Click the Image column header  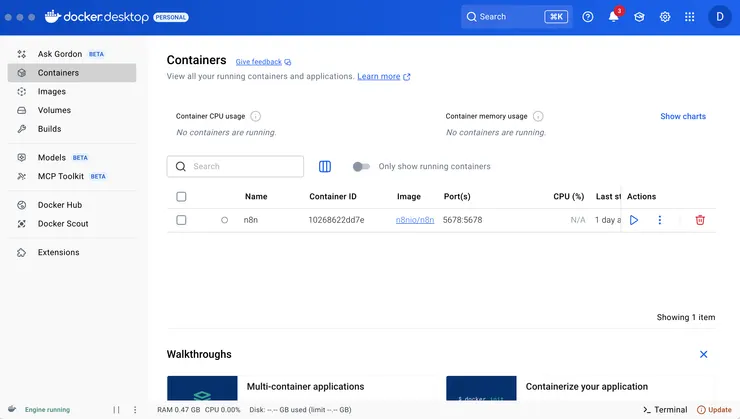click(x=409, y=196)
